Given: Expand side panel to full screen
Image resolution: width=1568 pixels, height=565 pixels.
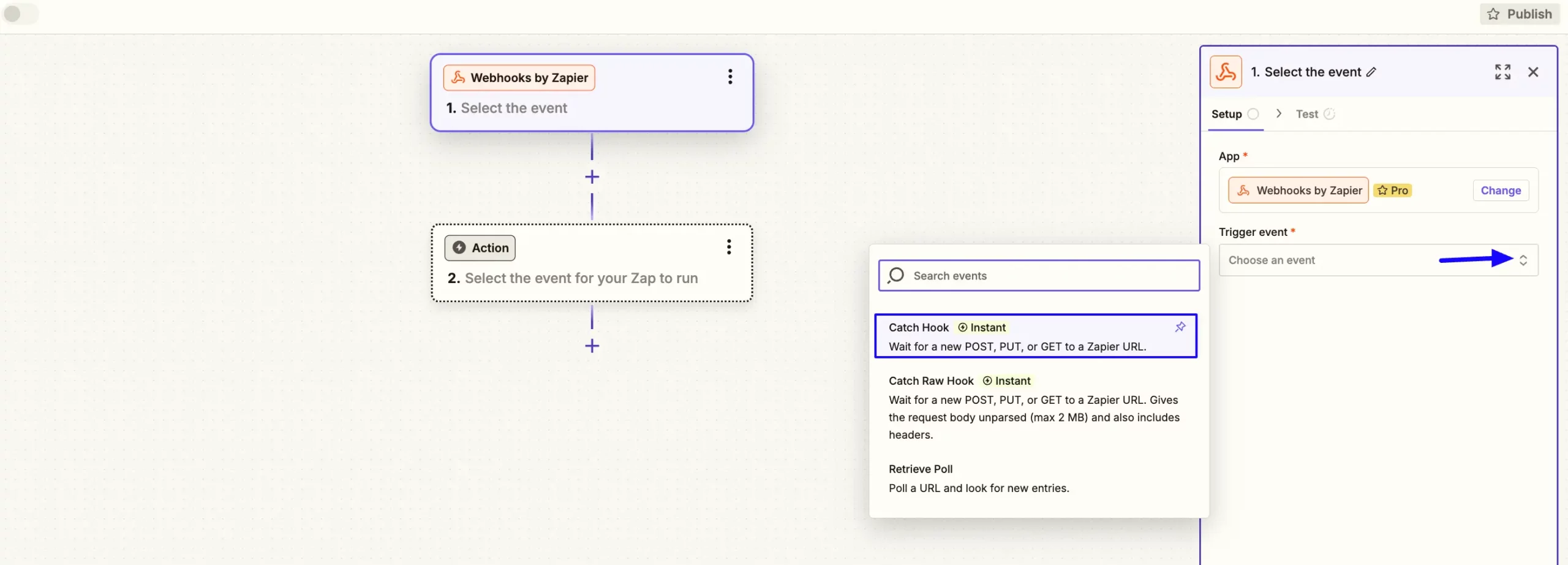Looking at the screenshot, I should coord(1502,72).
